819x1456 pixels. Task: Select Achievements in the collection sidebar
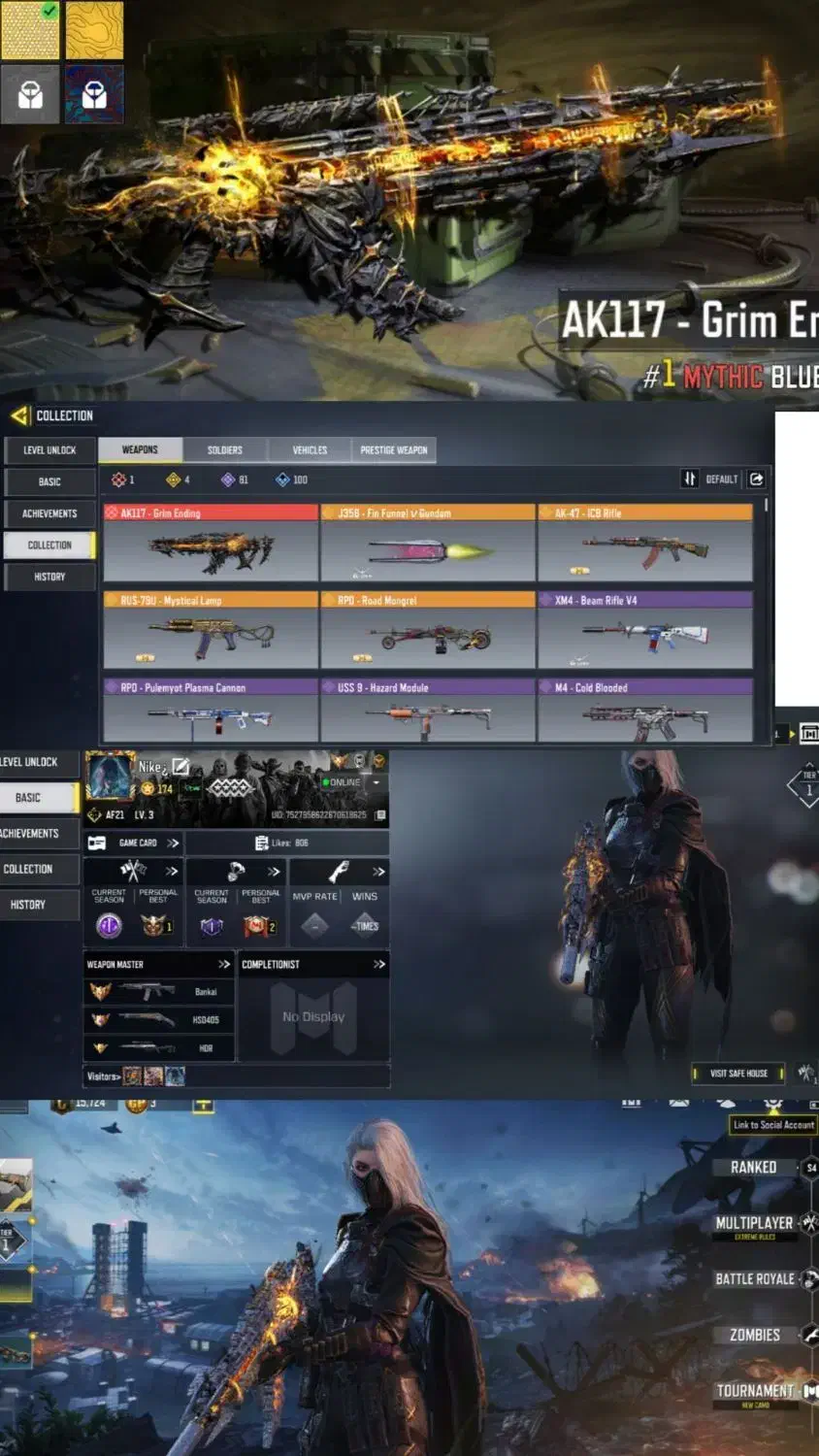(49, 513)
